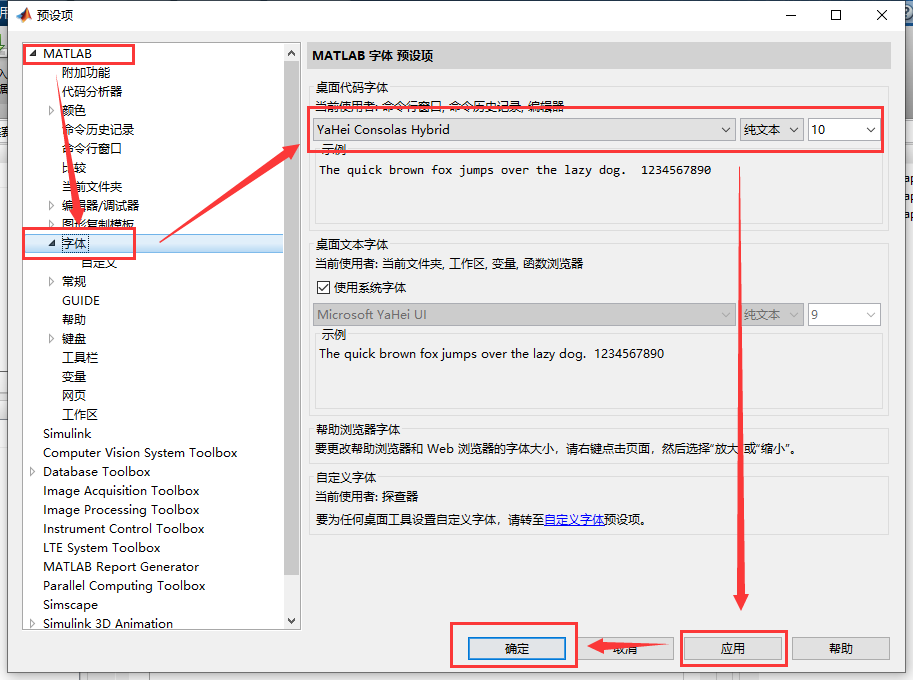Select 帮助 in the preferences tree
Image resolution: width=913 pixels, height=680 pixels.
coord(74,320)
